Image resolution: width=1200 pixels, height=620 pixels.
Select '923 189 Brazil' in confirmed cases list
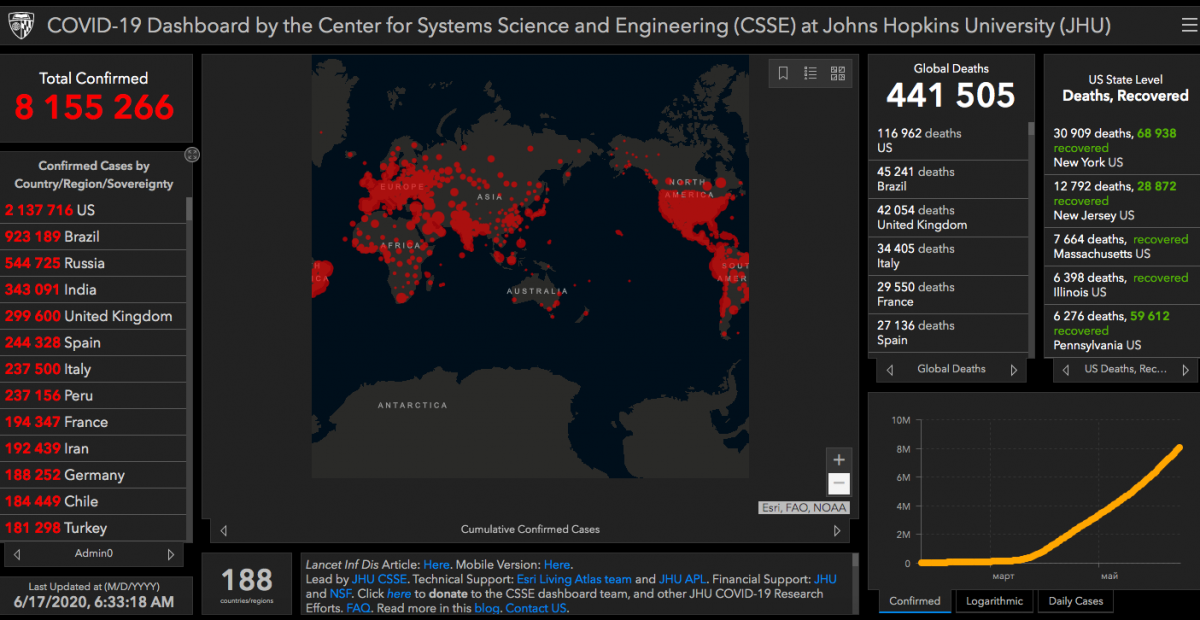tap(93, 237)
